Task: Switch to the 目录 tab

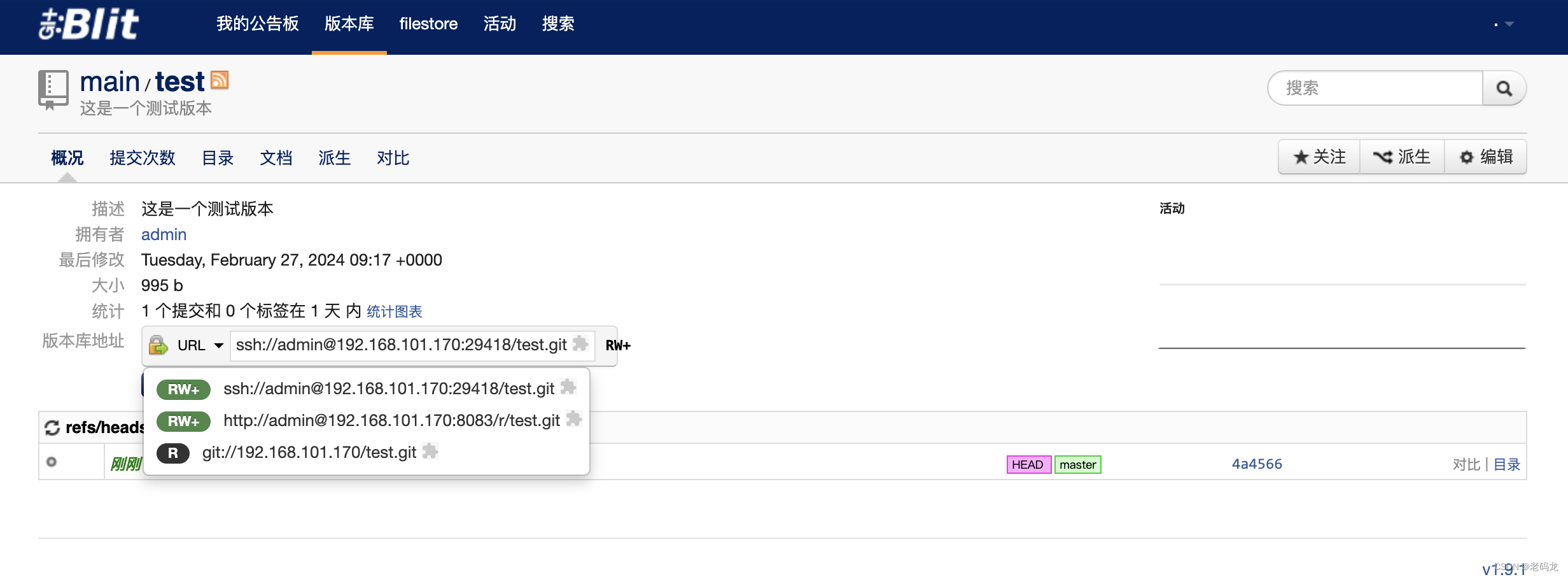Action: (x=218, y=158)
